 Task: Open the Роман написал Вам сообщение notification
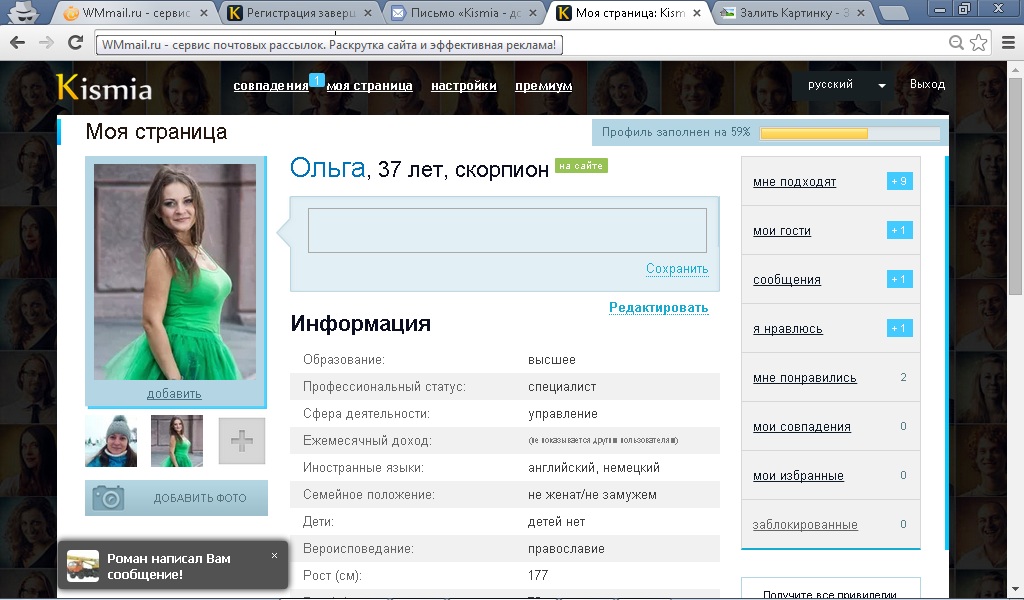click(x=172, y=565)
